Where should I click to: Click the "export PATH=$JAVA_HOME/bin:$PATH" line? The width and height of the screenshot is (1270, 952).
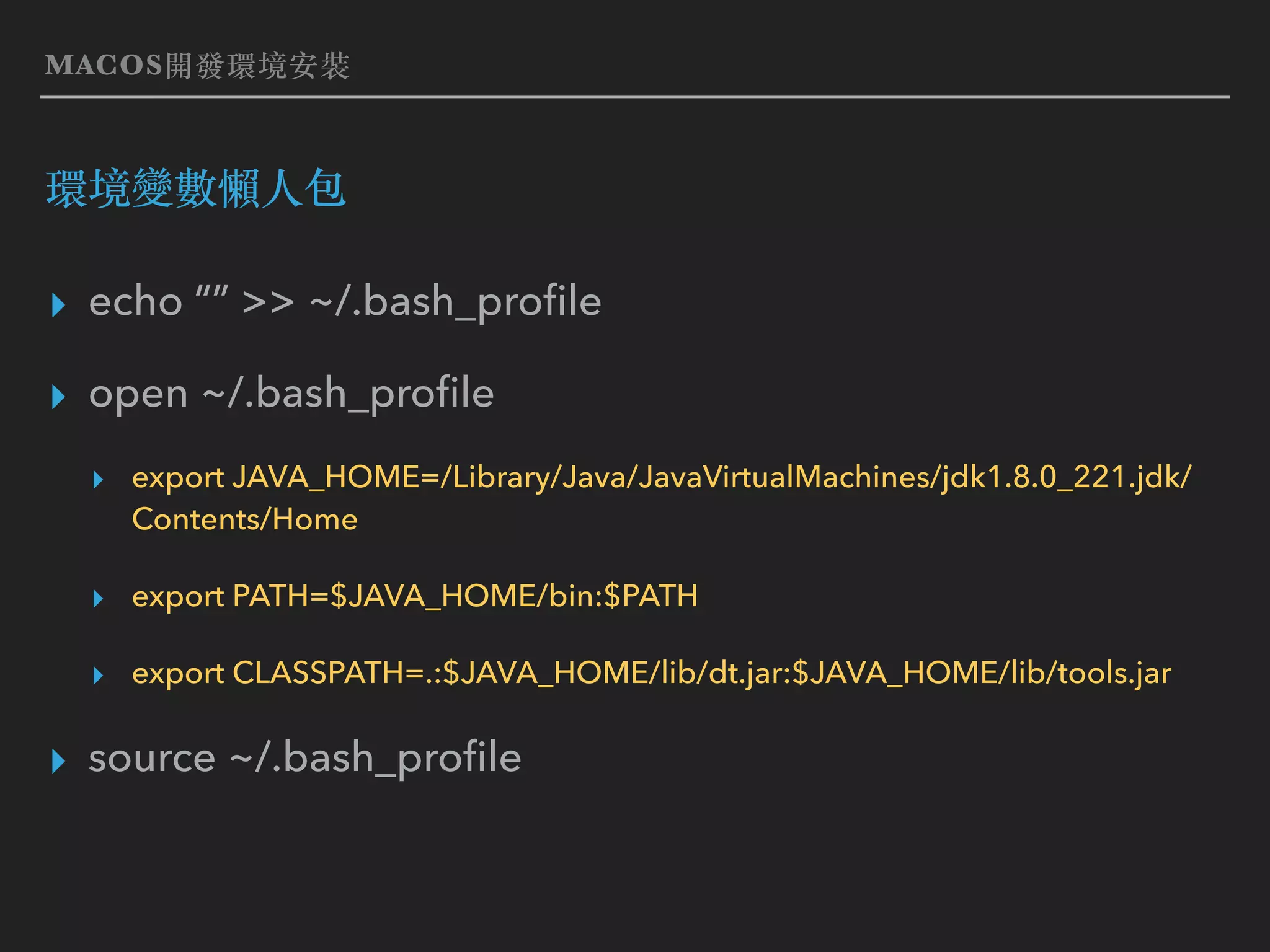[x=415, y=597]
